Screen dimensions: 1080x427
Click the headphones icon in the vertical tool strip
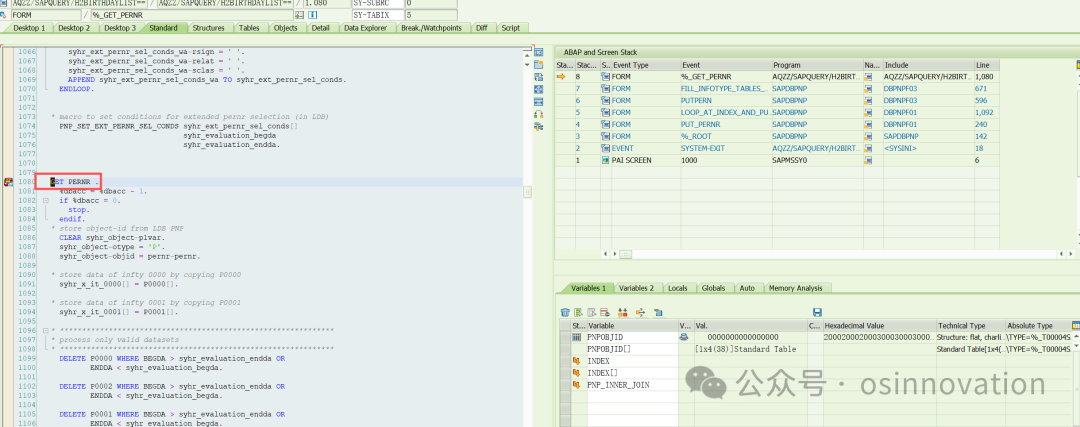pyautogui.click(x=539, y=114)
